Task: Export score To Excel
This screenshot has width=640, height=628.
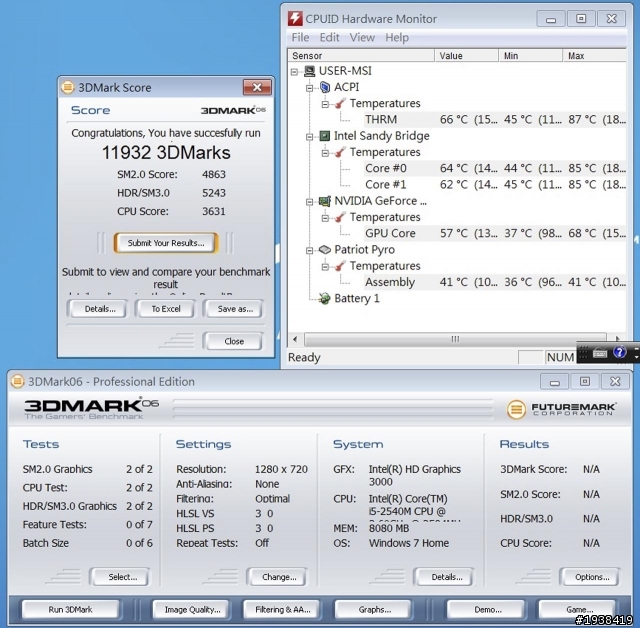Action: coord(166,309)
